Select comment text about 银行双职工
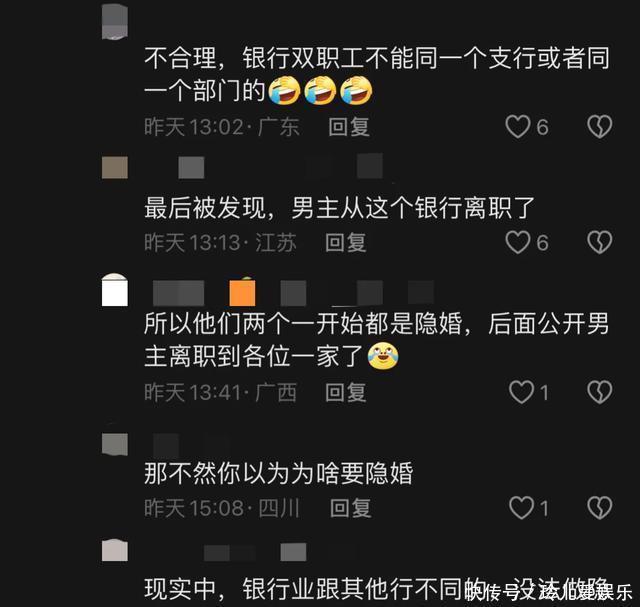Image resolution: width=640 pixels, height=607 pixels. click(x=377, y=74)
